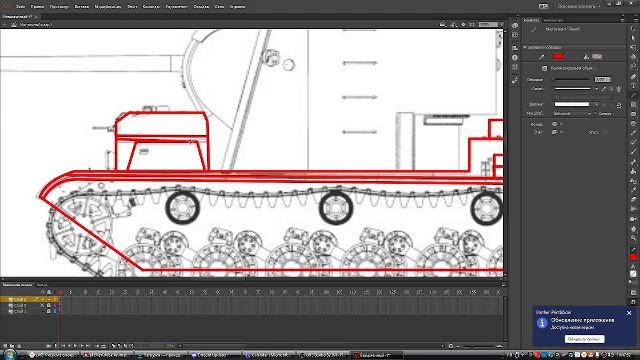Screen dimensions: 640x360
Task: Switch to the Библиотека panel tab
Action: (553, 20)
